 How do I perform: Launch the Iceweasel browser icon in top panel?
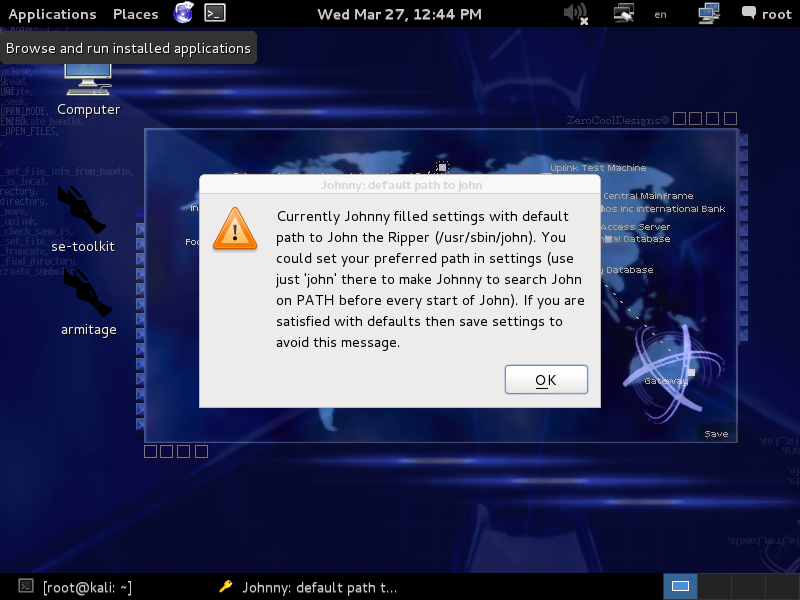point(183,13)
